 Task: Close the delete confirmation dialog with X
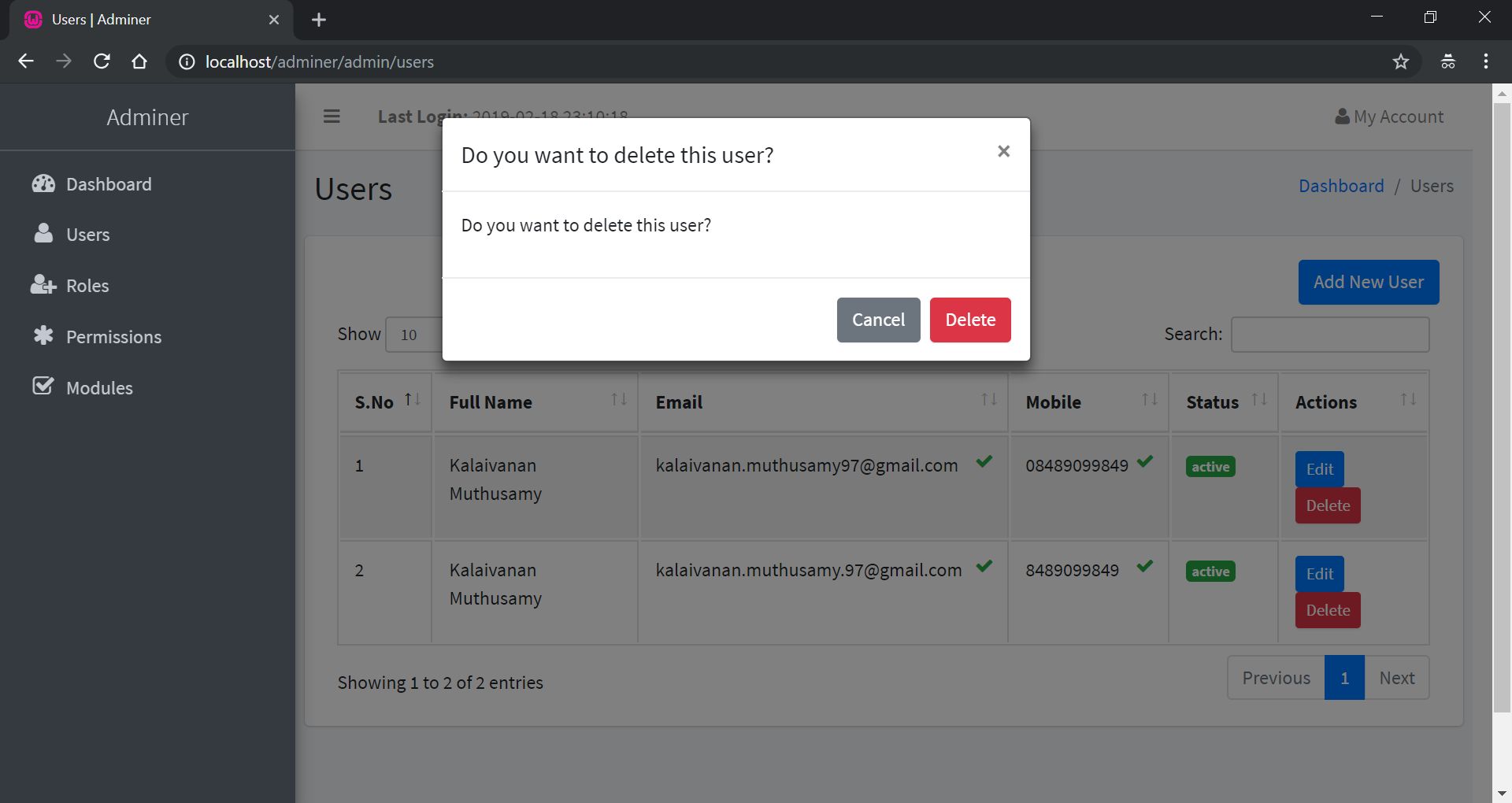[x=1003, y=151]
